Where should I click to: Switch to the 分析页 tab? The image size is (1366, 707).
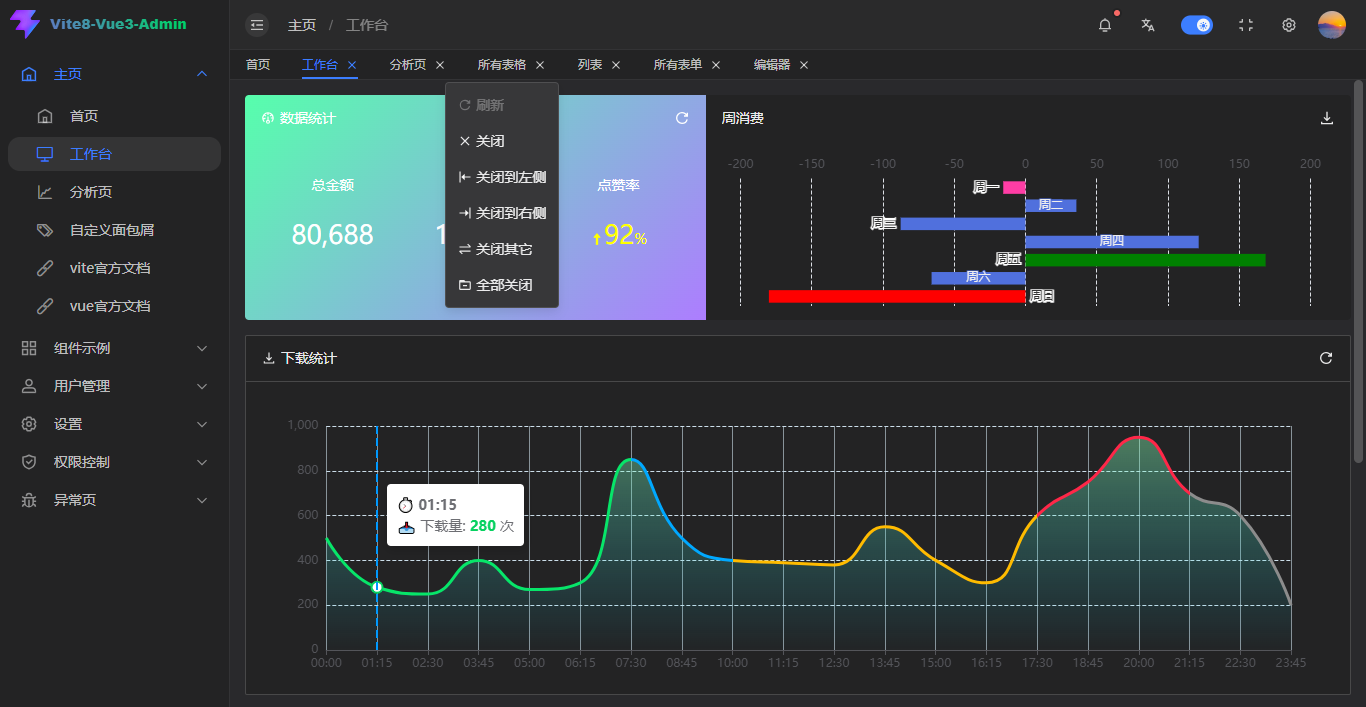click(408, 64)
